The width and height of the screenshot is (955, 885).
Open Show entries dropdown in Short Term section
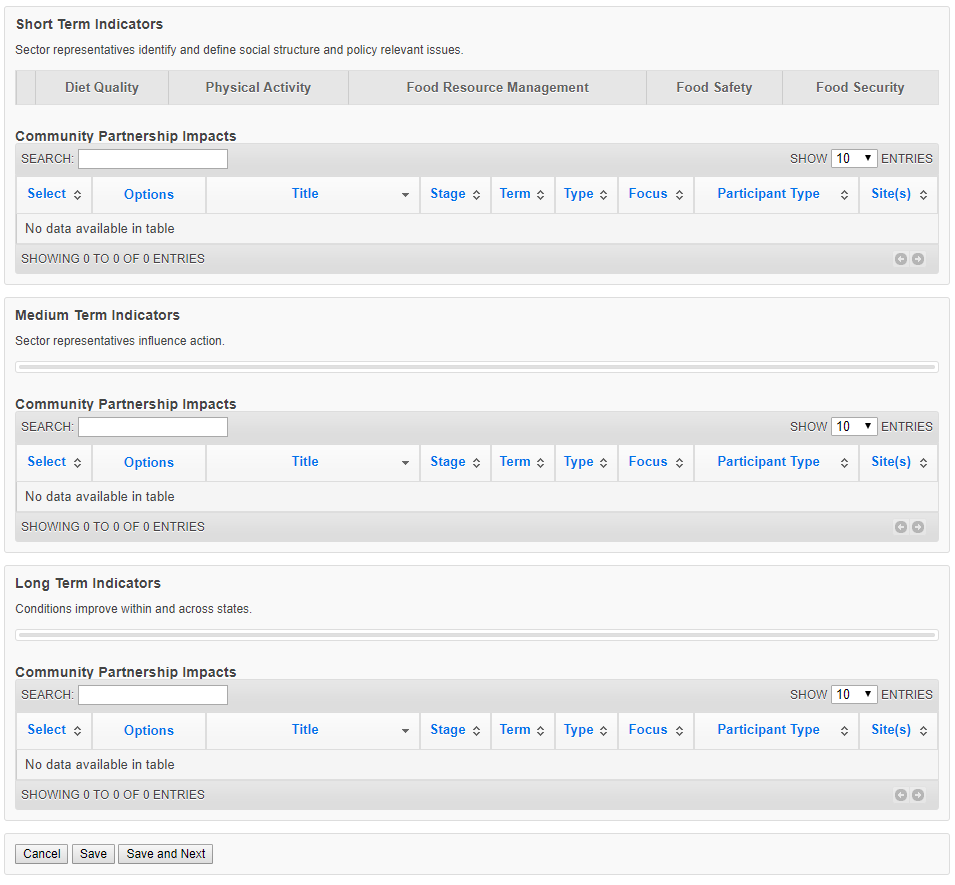click(854, 158)
